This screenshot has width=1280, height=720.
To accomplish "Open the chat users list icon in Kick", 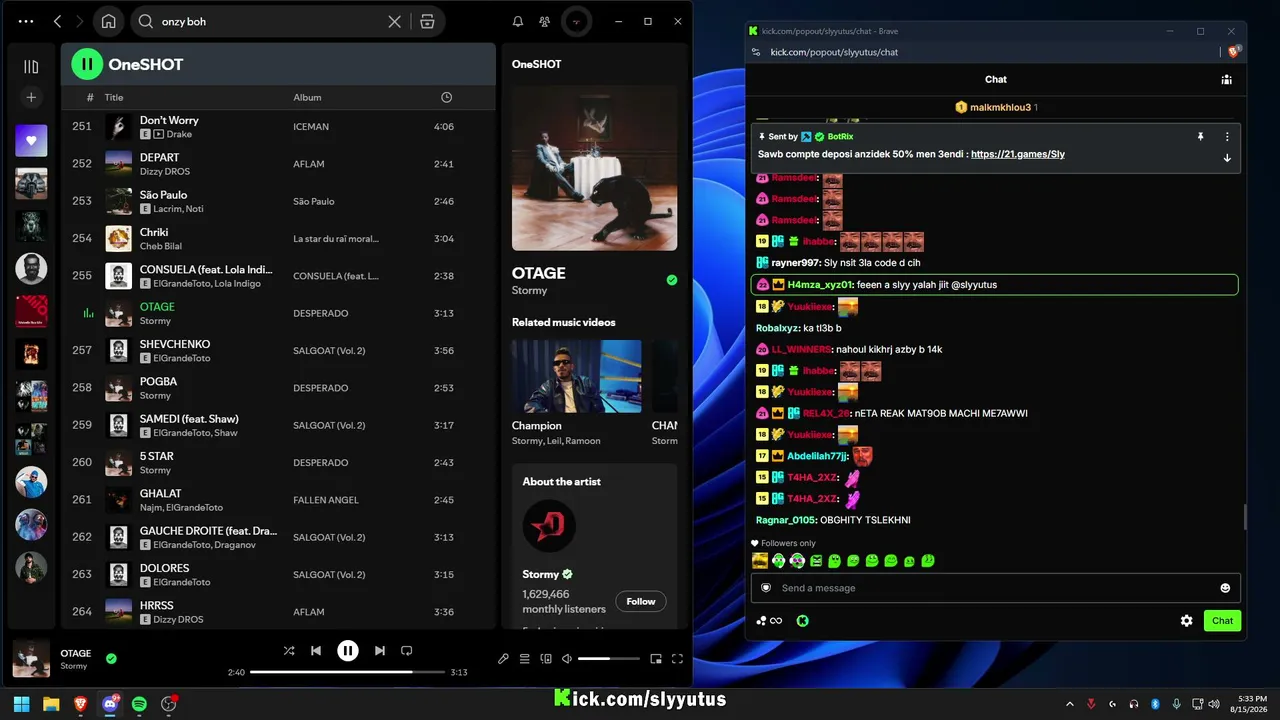I will click(x=1226, y=80).
